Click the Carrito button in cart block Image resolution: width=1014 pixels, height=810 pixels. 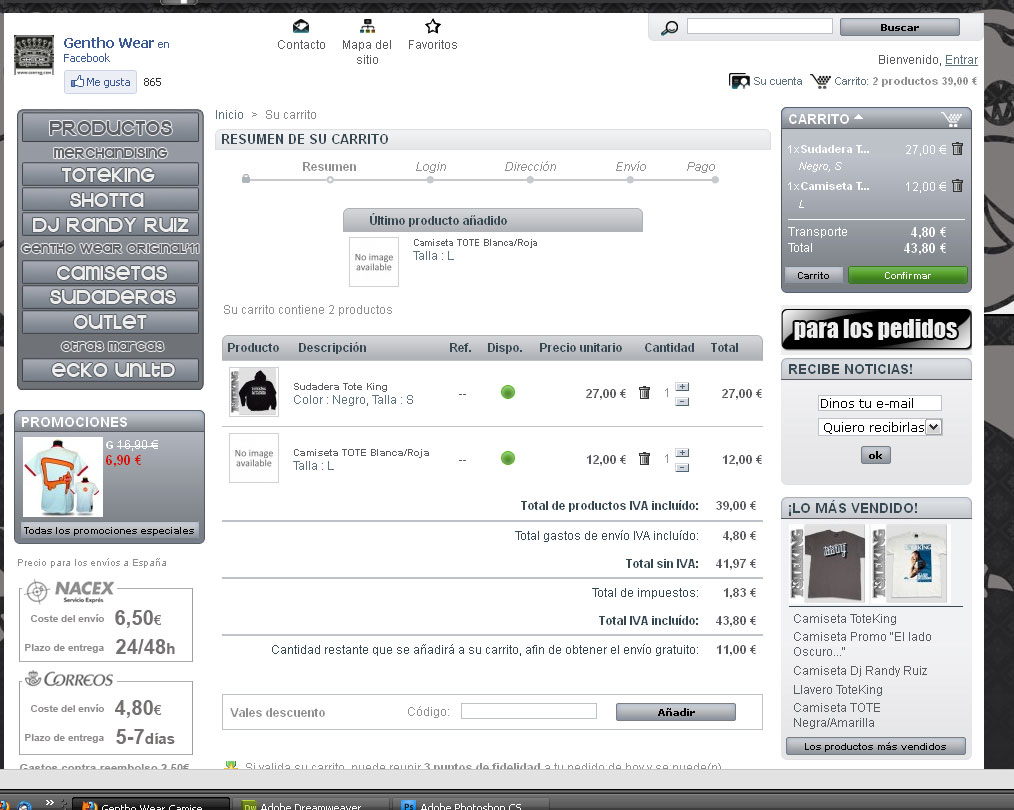point(814,275)
